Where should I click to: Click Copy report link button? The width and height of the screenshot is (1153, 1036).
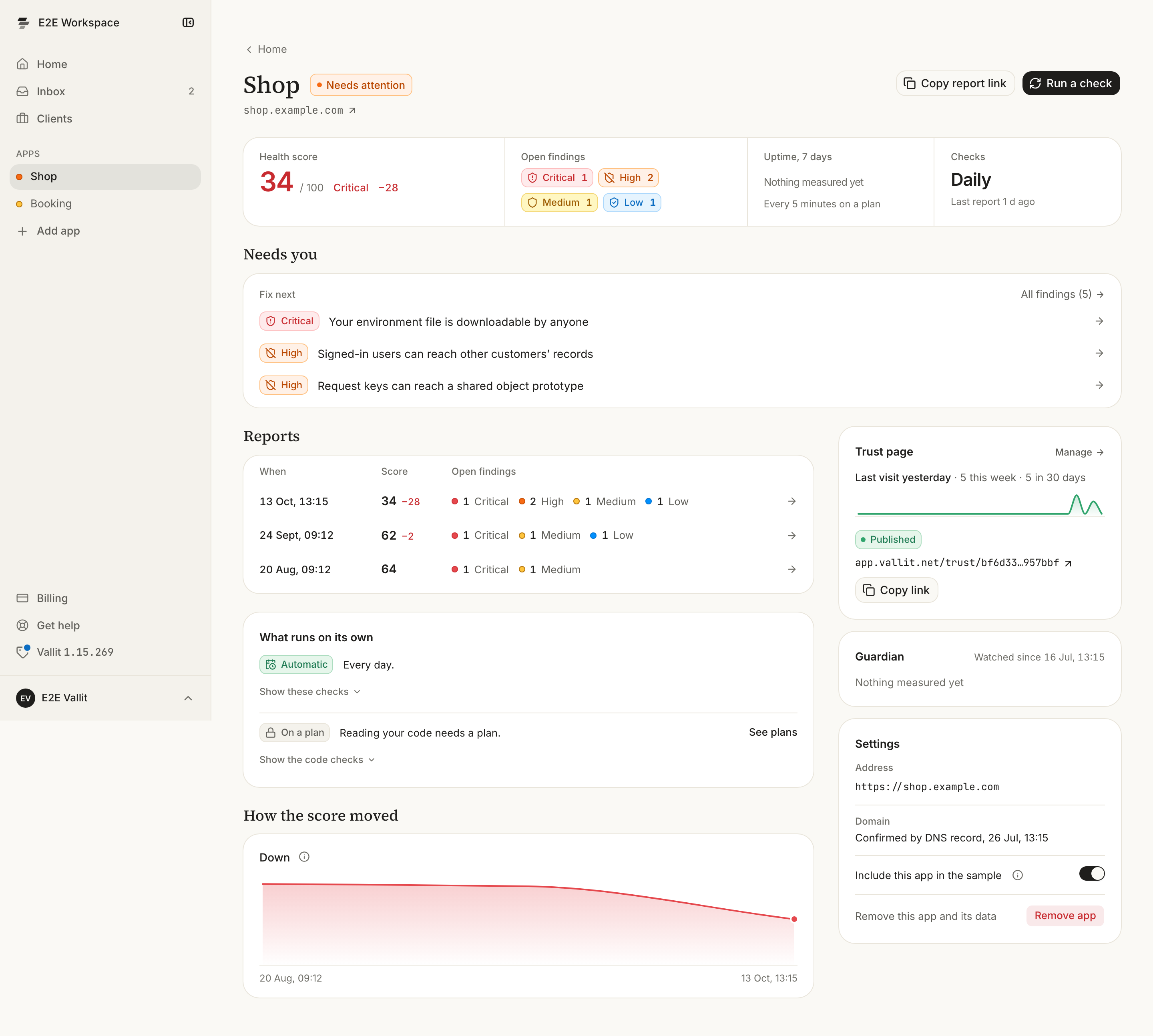coord(955,84)
